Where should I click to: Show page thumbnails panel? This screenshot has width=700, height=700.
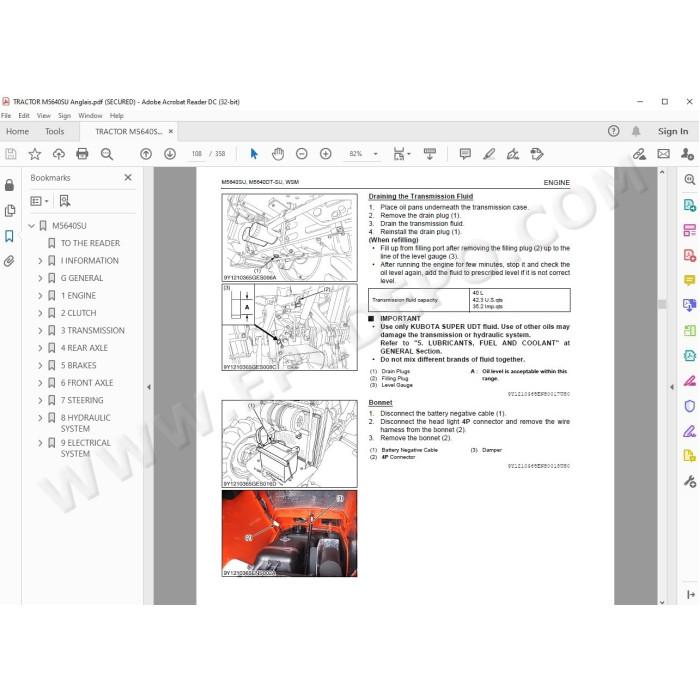(9, 210)
